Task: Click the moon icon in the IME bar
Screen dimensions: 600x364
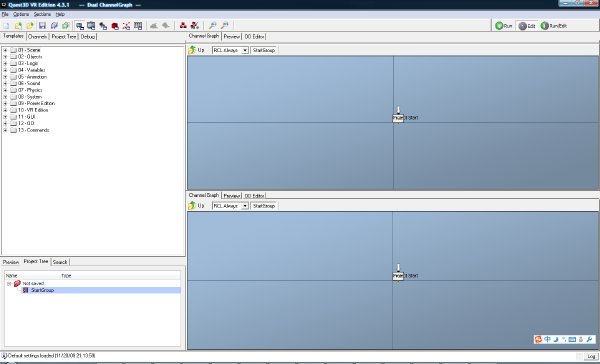Action: tap(556, 339)
